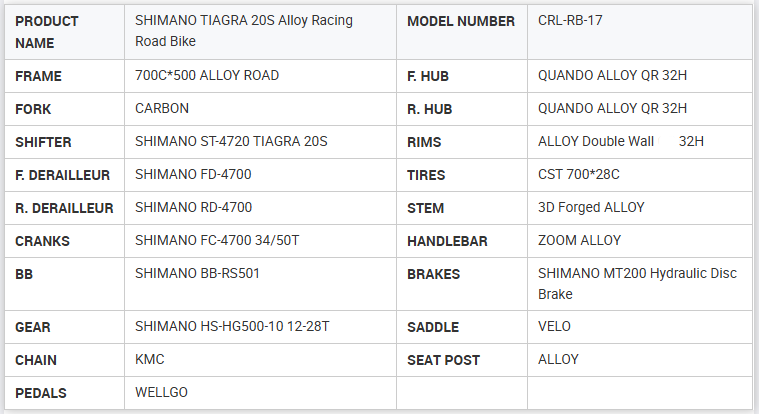Select the KMC chain value
Screen dimensions: 759x414
[150, 360]
